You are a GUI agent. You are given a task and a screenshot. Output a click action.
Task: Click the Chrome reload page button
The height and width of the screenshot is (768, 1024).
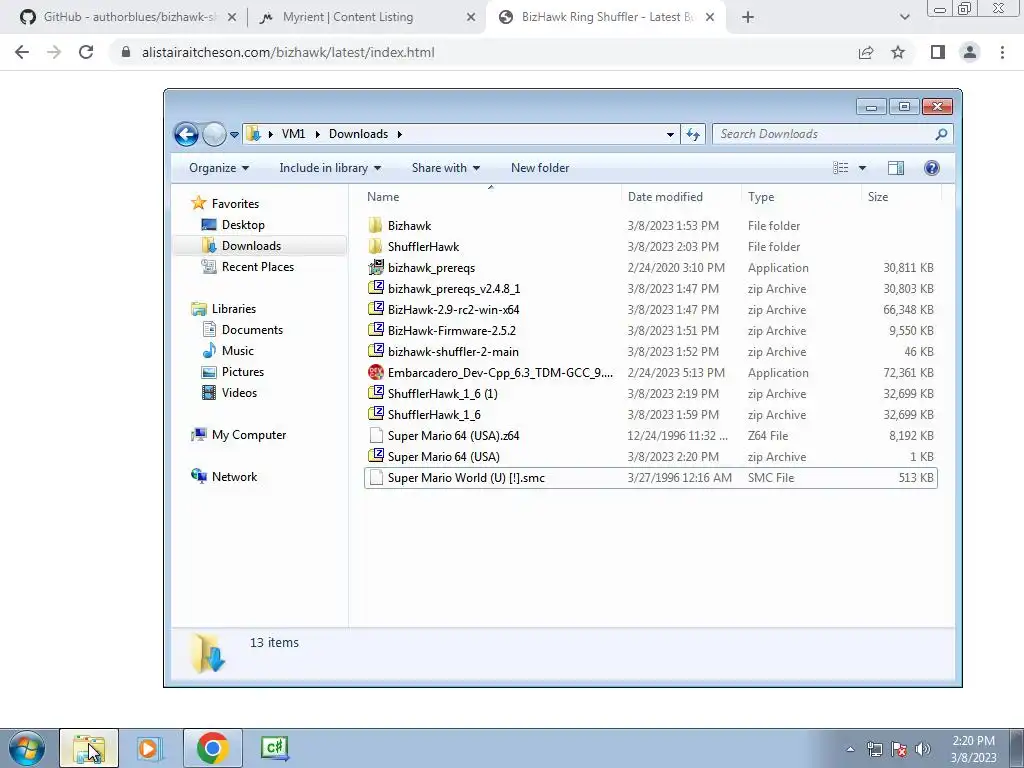(x=86, y=52)
